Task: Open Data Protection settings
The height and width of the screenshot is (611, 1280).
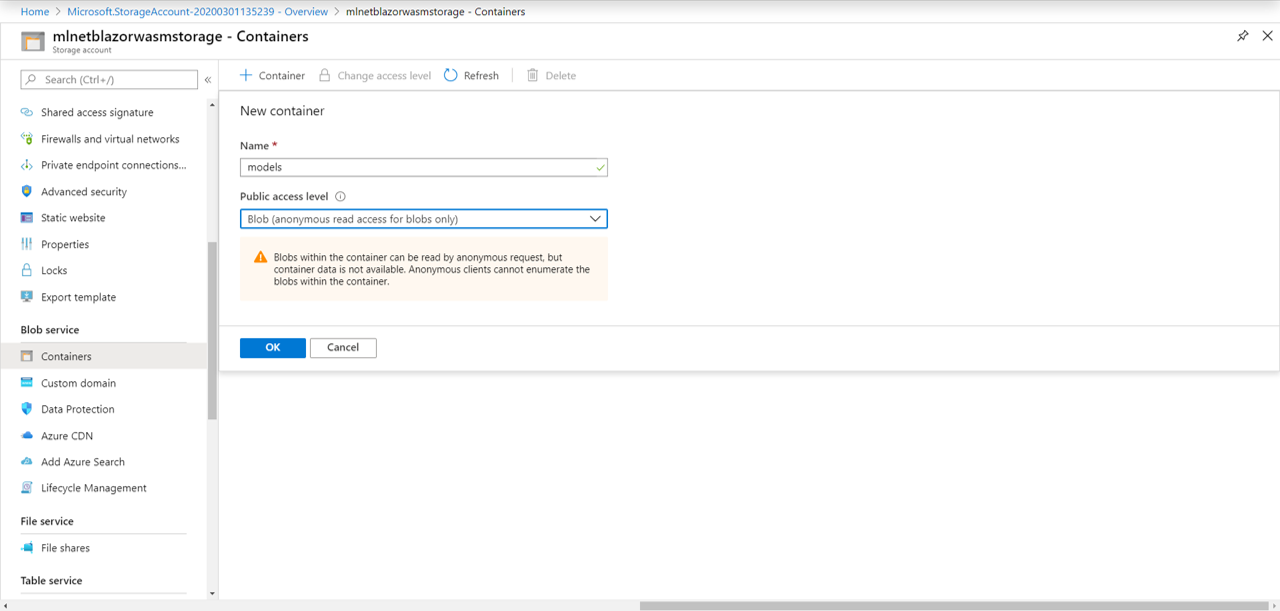Action: tap(77, 409)
